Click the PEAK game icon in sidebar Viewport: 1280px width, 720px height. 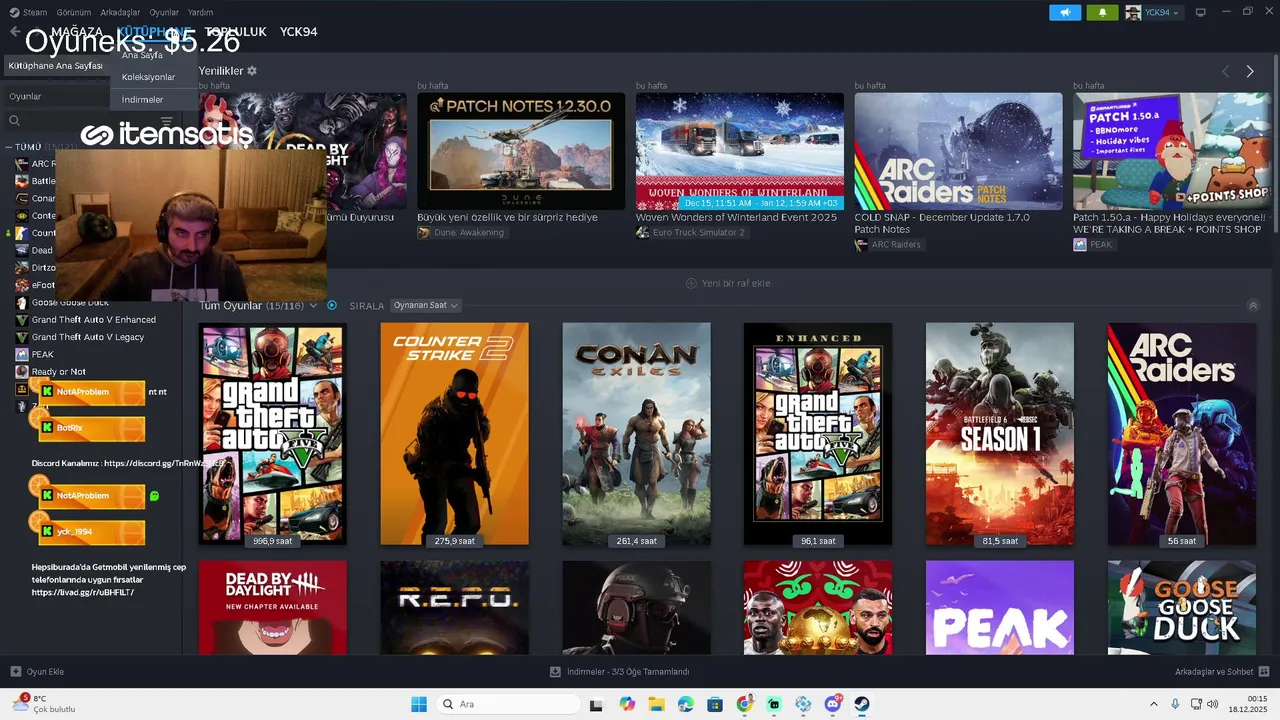[x=22, y=354]
